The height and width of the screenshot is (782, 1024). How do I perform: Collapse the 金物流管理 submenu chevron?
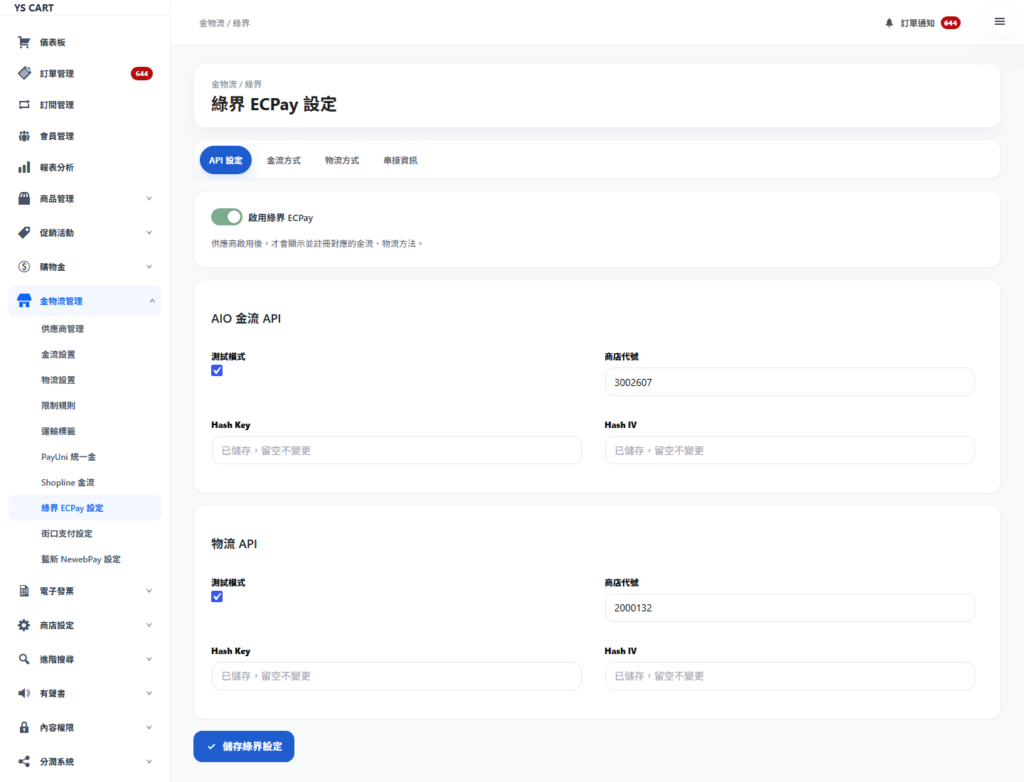[x=152, y=301]
